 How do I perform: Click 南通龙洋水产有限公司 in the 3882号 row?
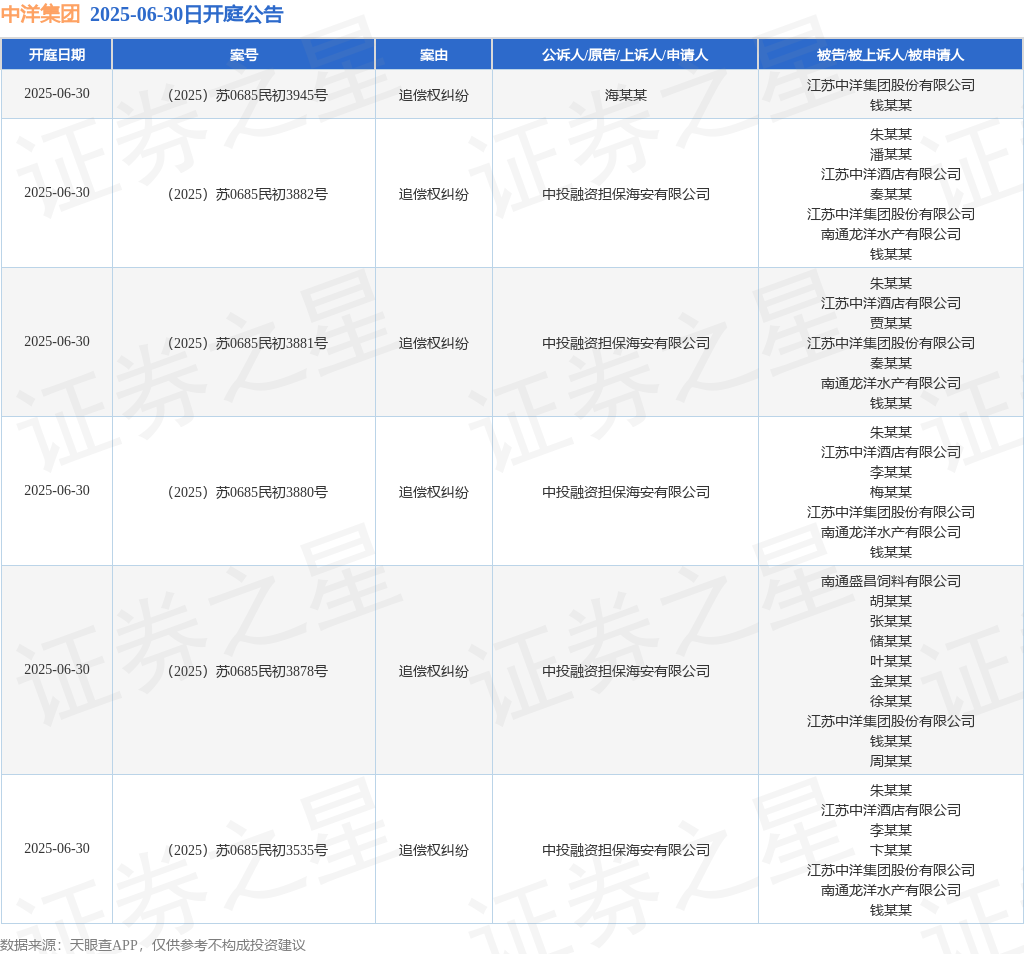pos(891,234)
